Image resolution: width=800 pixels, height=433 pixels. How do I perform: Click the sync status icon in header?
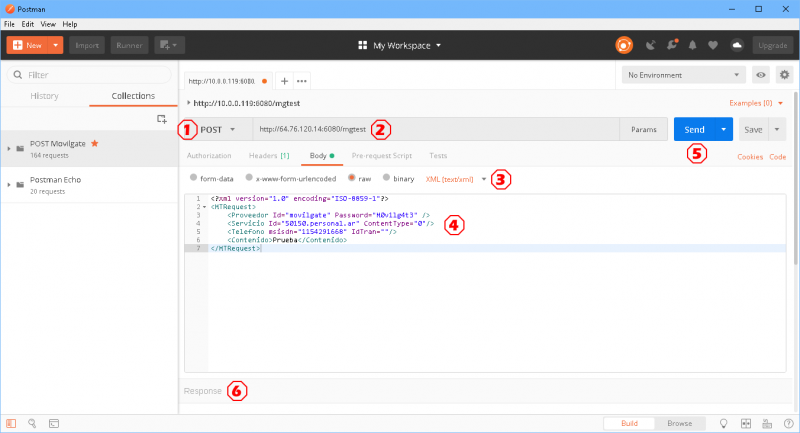point(623,45)
